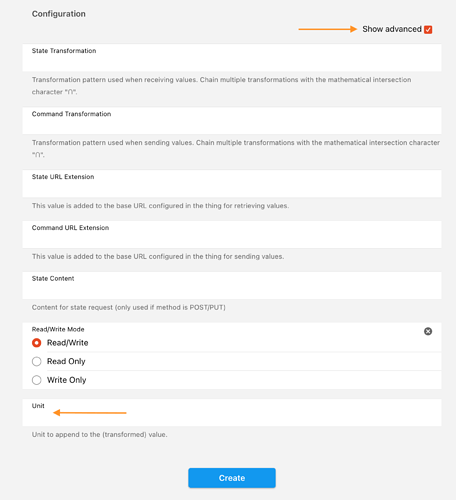Screen dimensions: 456x500
Task: Click the sending values transformation help text
Action: pyautogui.click(x=236, y=149)
